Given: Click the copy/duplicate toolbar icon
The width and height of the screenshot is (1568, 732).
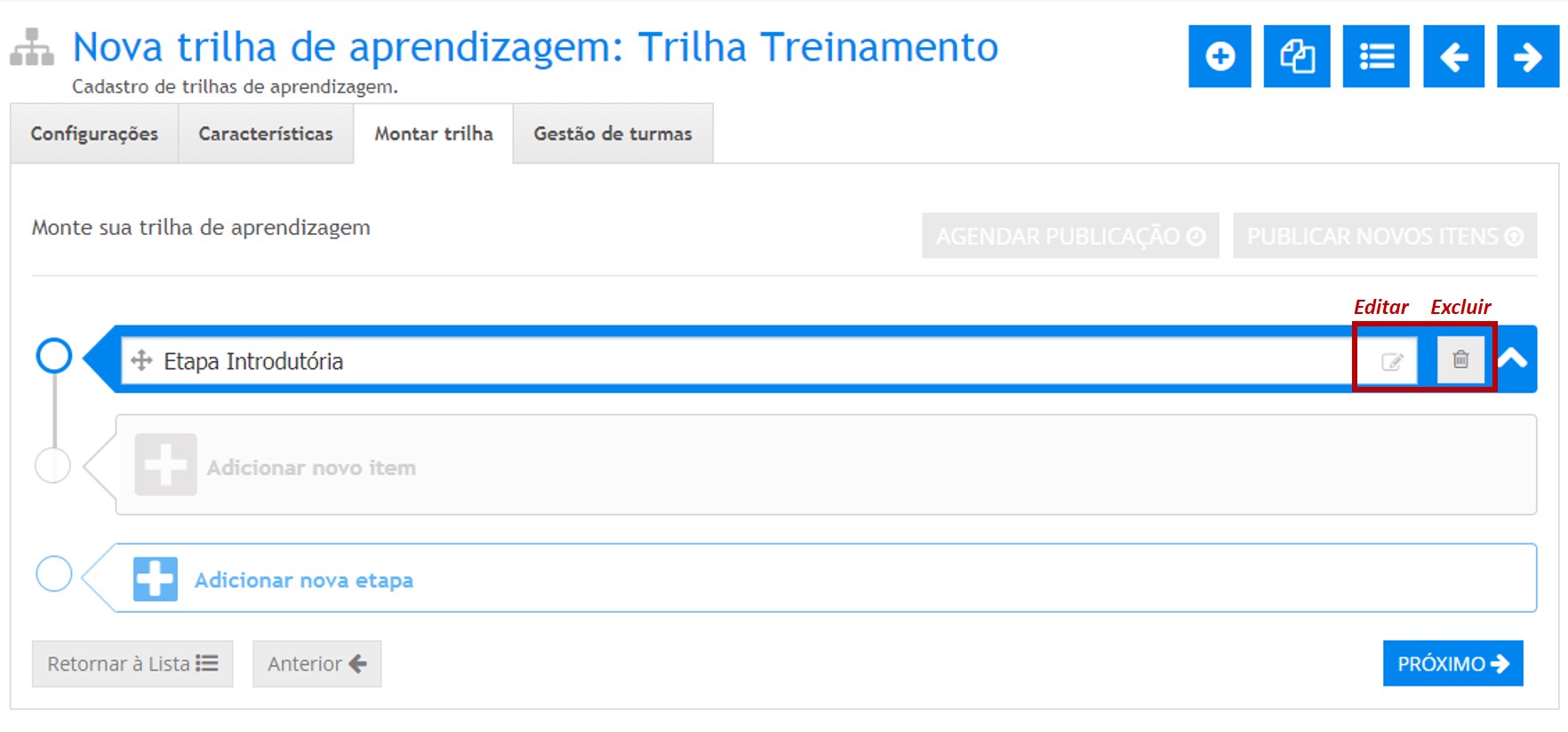Looking at the screenshot, I should coord(1297,57).
